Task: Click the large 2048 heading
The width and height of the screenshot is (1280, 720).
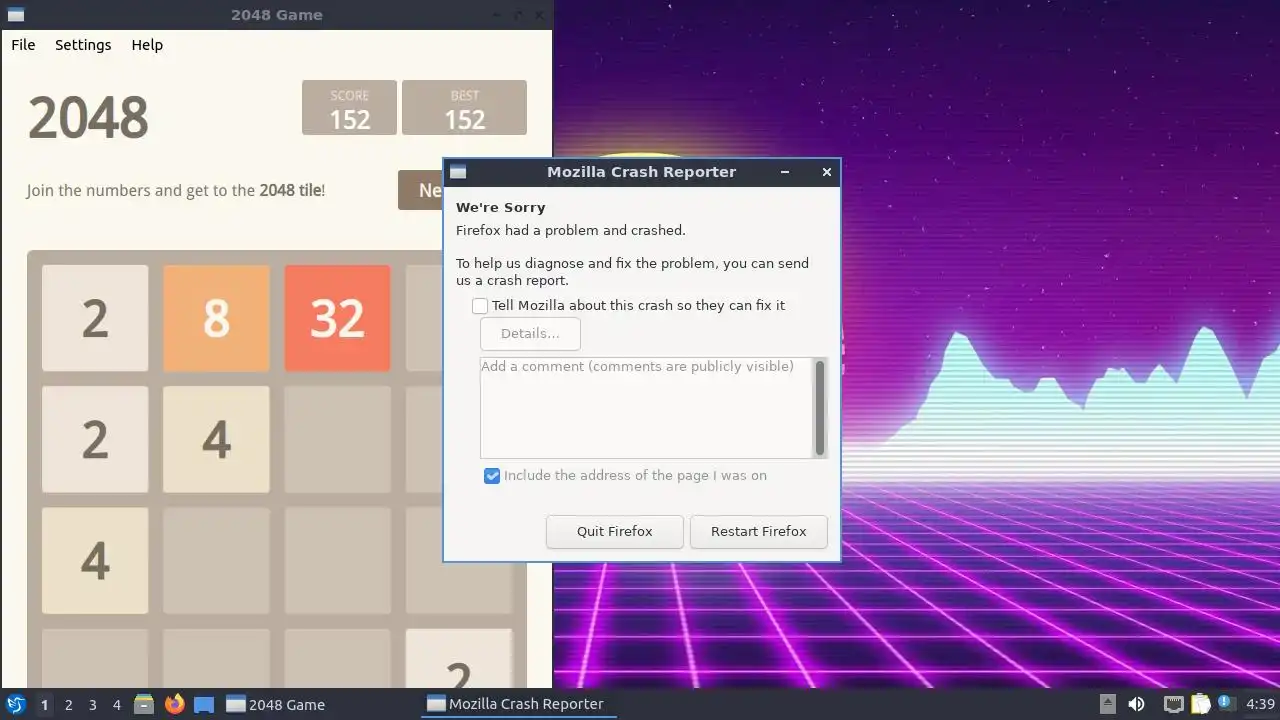Action: [x=88, y=118]
